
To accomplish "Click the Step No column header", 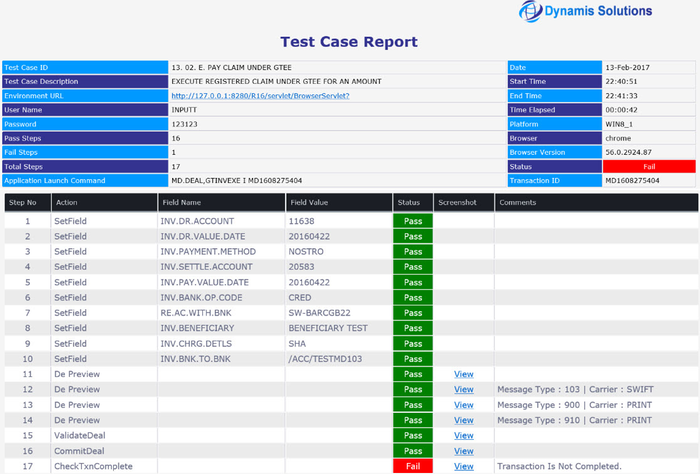I will 22,202.
